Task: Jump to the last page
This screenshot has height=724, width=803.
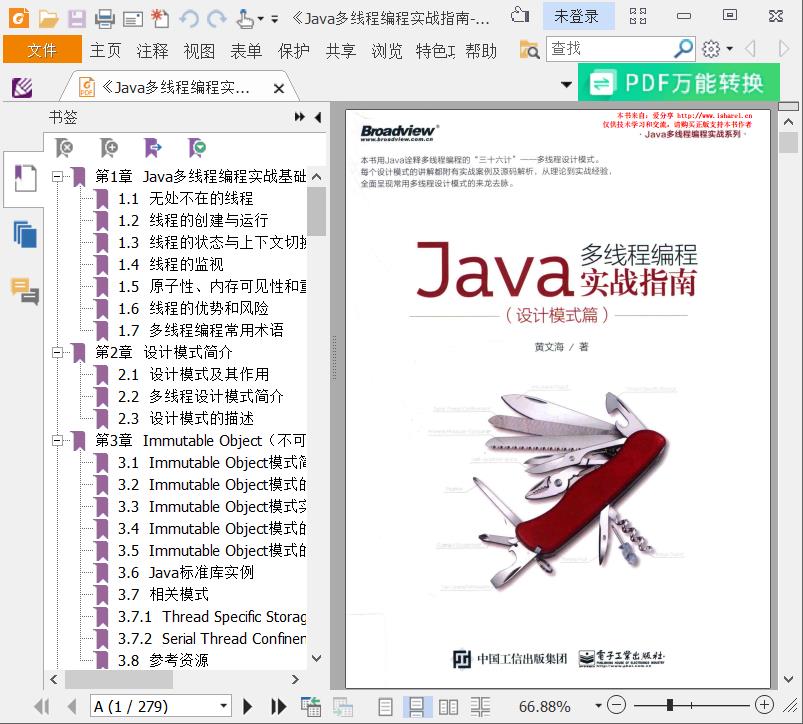Action: [x=279, y=707]
